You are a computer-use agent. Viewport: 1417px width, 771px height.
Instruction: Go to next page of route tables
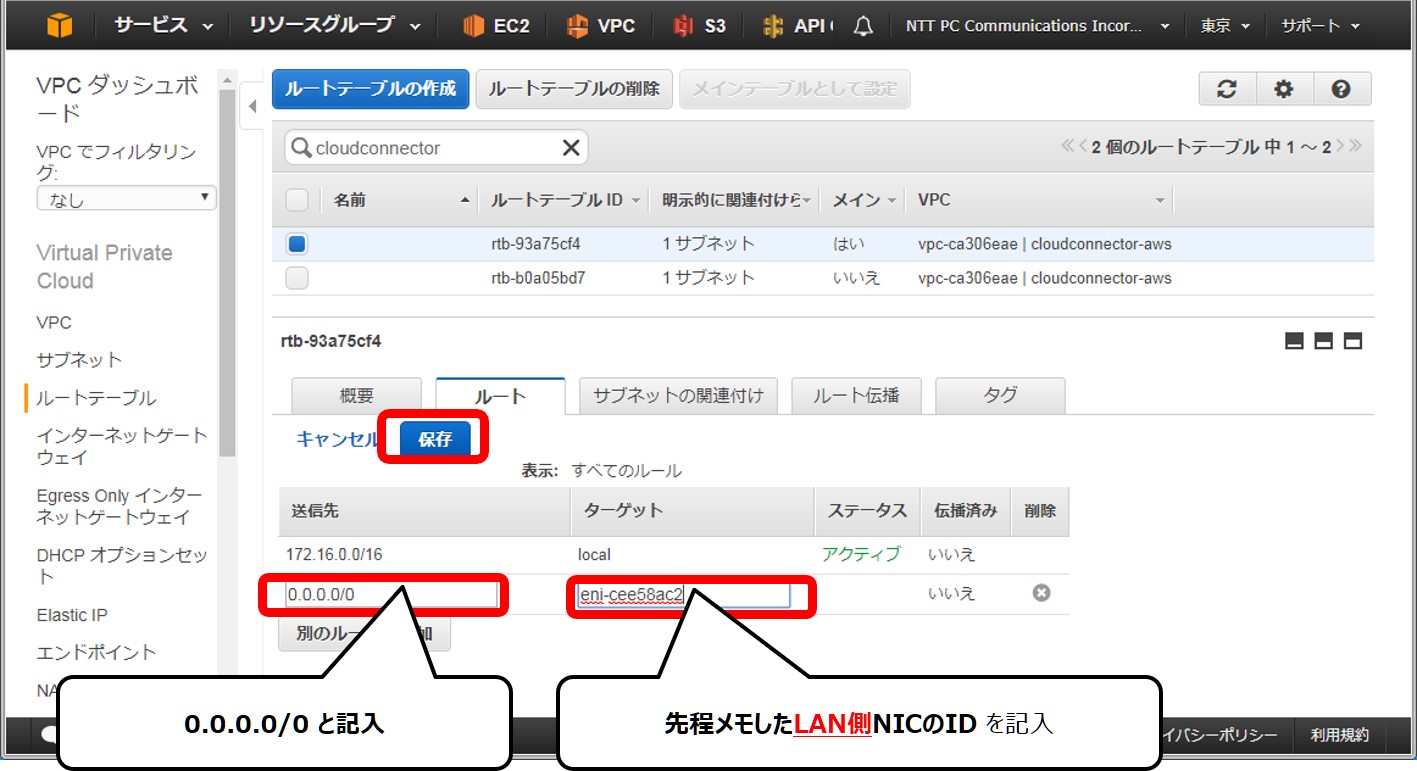coord(1340,146)
